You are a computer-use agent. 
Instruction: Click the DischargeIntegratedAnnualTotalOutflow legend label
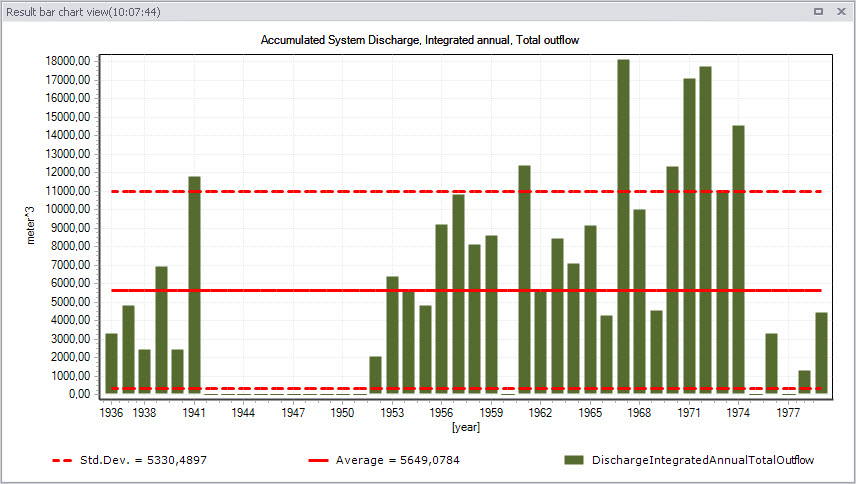click(703, 460)
